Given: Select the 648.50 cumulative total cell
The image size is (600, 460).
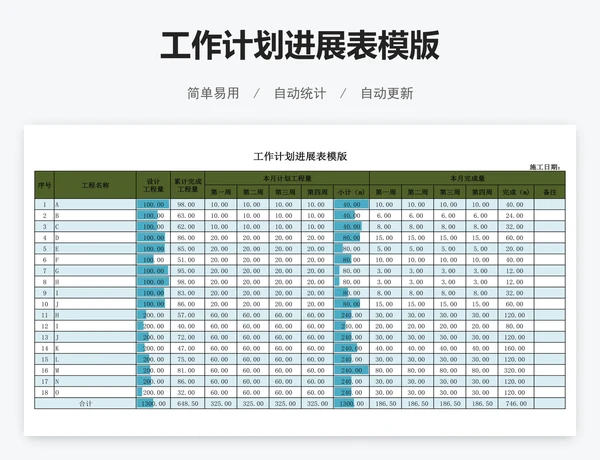Looking at the screenshot, I should pyautogui.click(x=186, y=404).
